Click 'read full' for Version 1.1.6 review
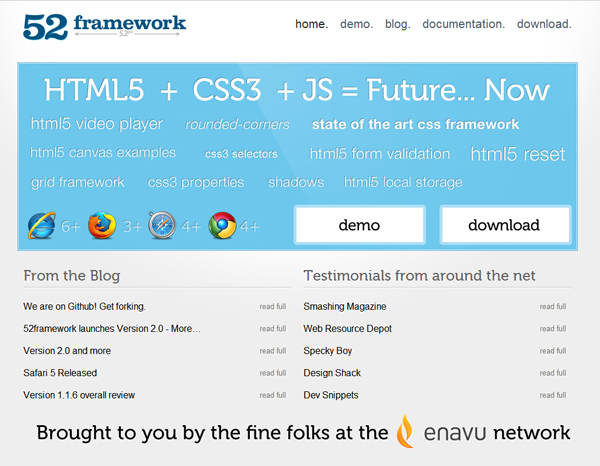This screenshot has width=600, height=466. (273, 395)
